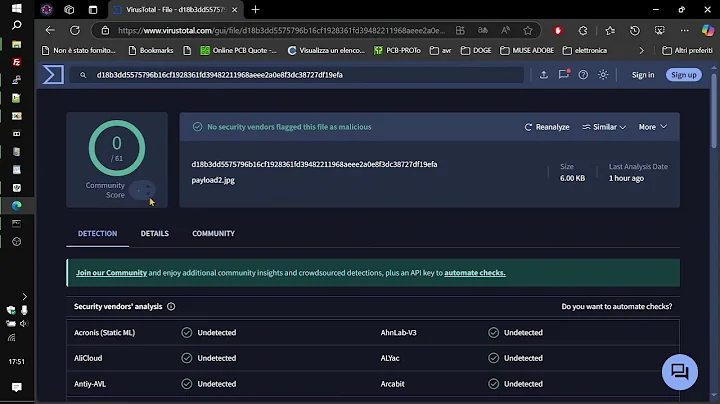Open the chat bubble floating button
This screenshot has width=720, height=404.
(680, 372)
